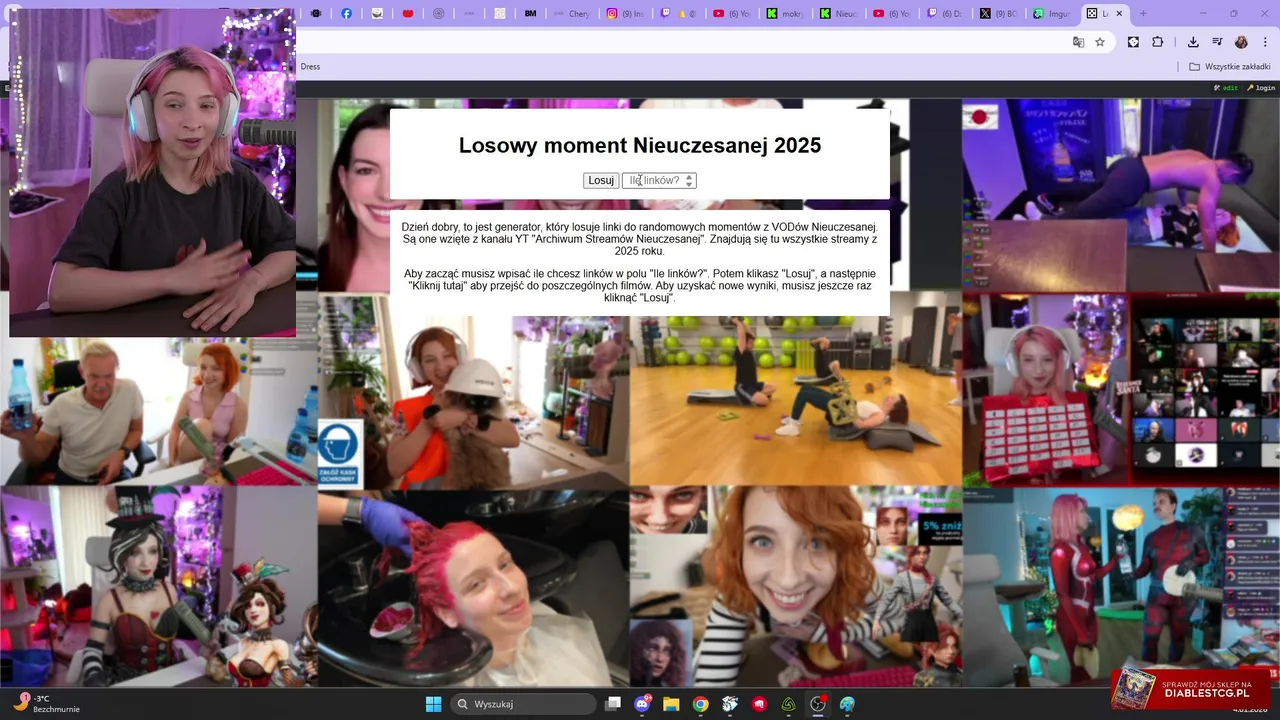Open the BM browser tab
The width and height of the screenshot is (1280, 720).
530,14
